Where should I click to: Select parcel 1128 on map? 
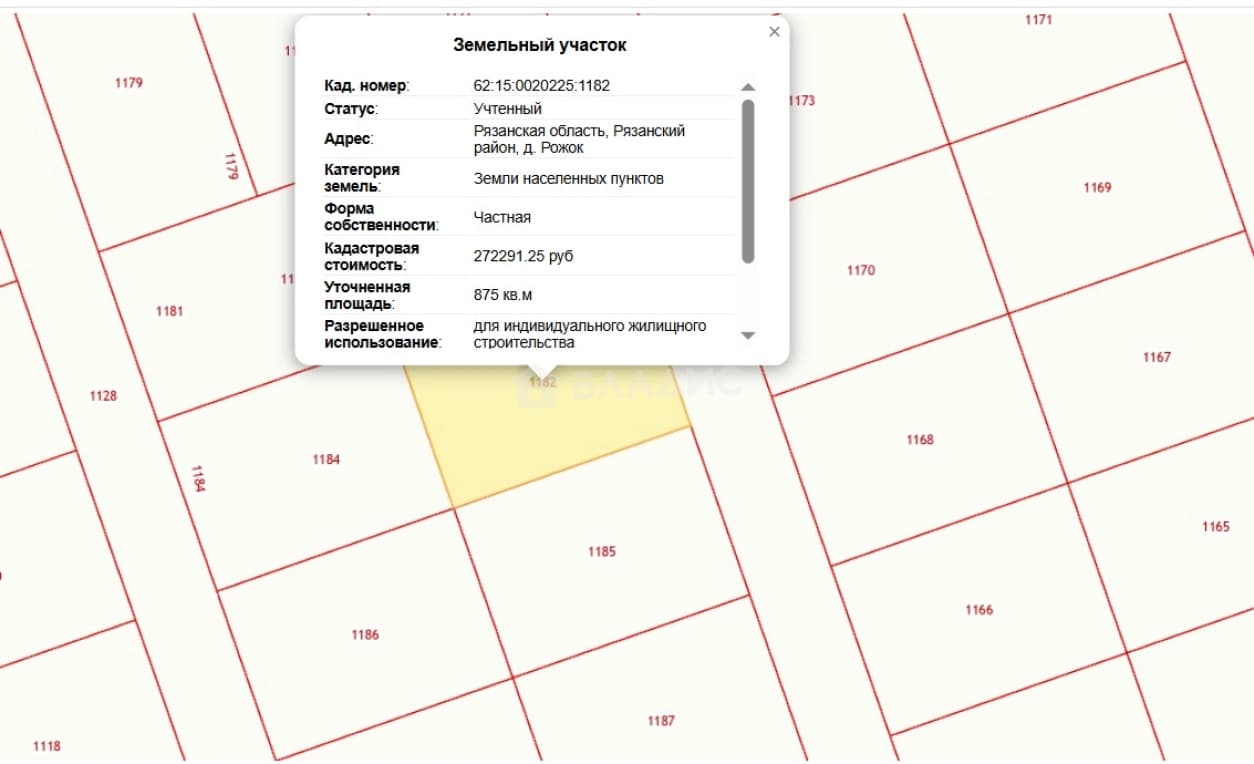(103, 396)
